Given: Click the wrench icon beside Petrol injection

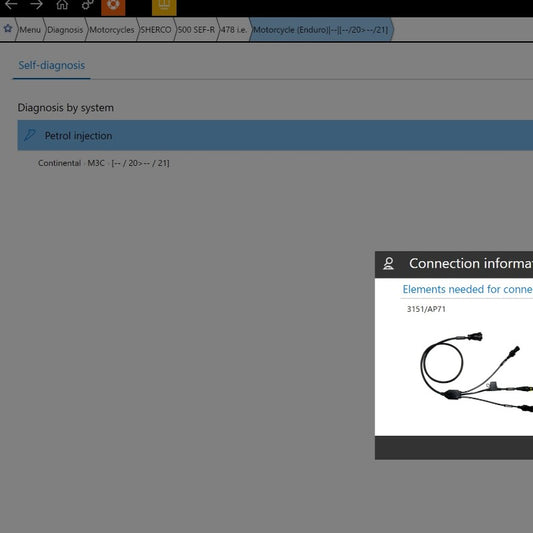Looking at the screenshot, I should [x=30, y=135].
